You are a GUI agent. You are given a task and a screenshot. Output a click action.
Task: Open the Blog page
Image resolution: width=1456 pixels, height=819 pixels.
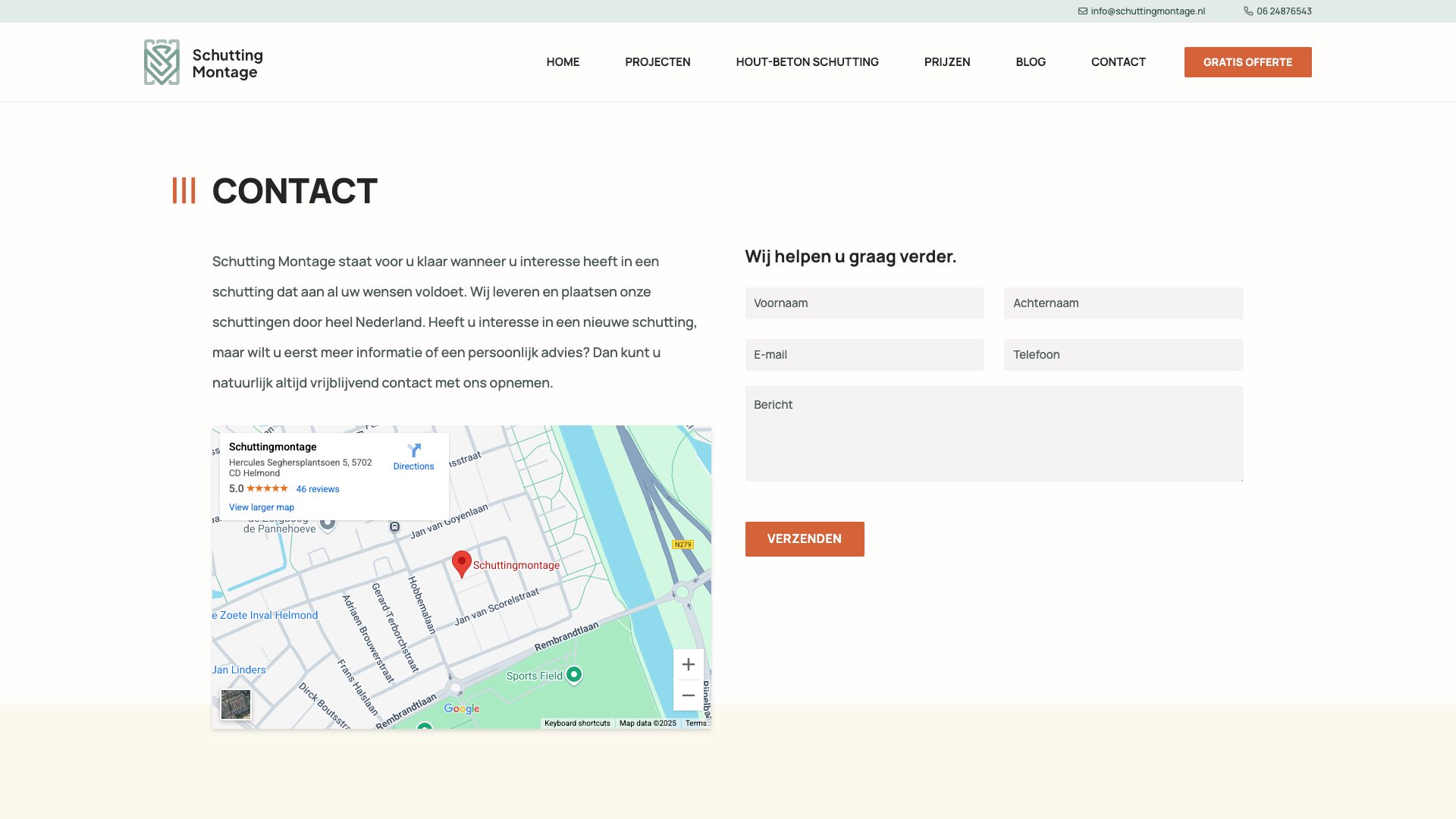(x=1031, y=62)
